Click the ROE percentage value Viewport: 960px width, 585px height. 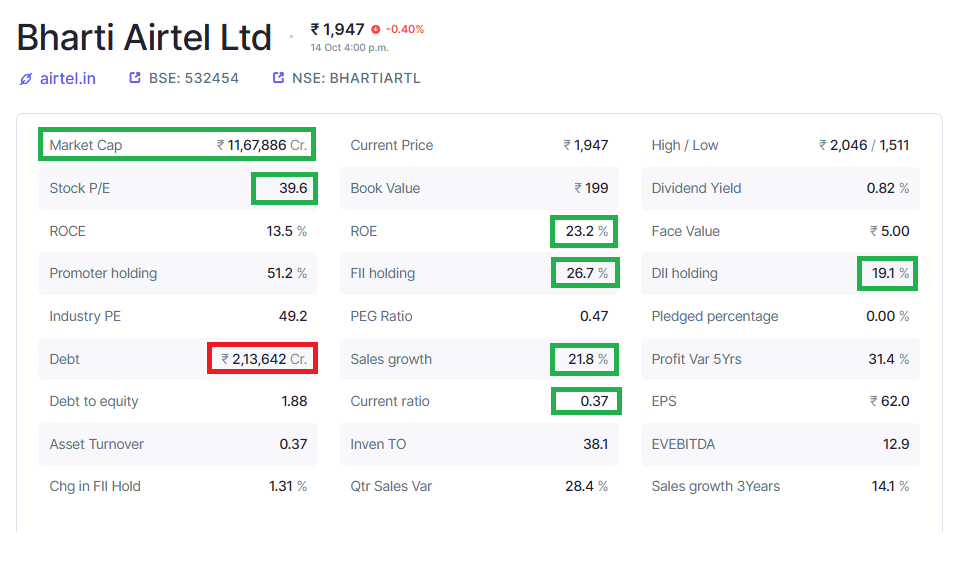click(585, 231)
